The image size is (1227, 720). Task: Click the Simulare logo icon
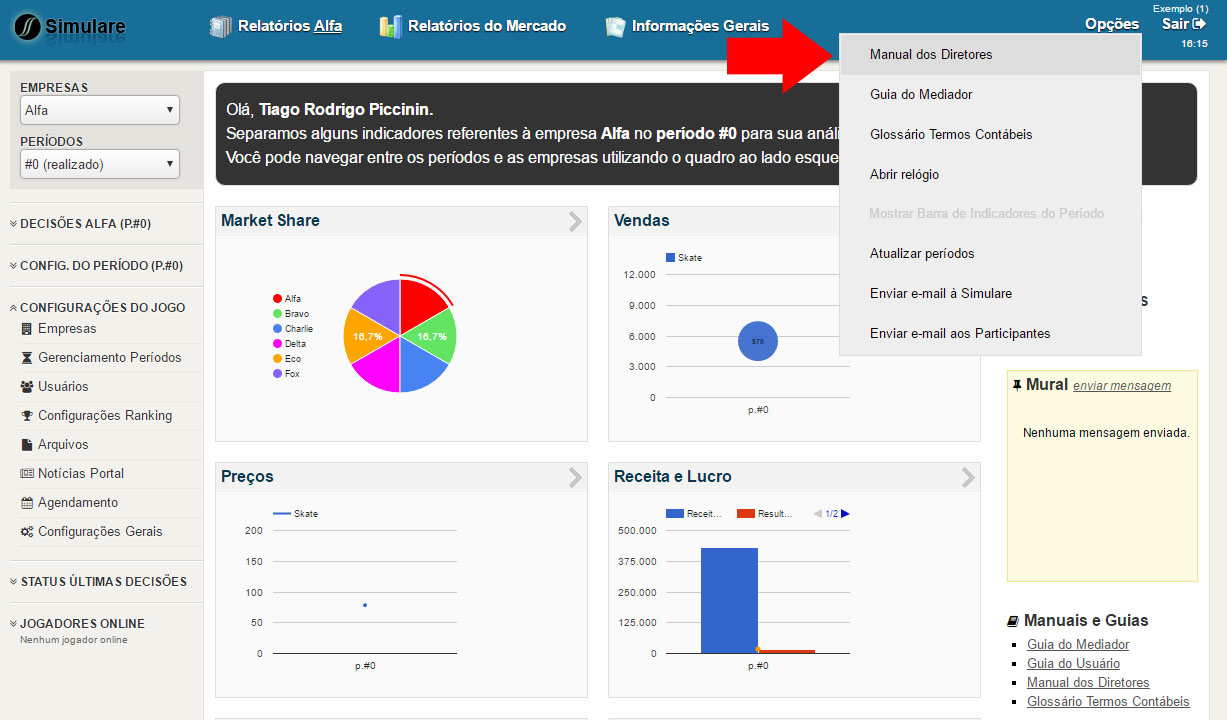tap(28, 26)
